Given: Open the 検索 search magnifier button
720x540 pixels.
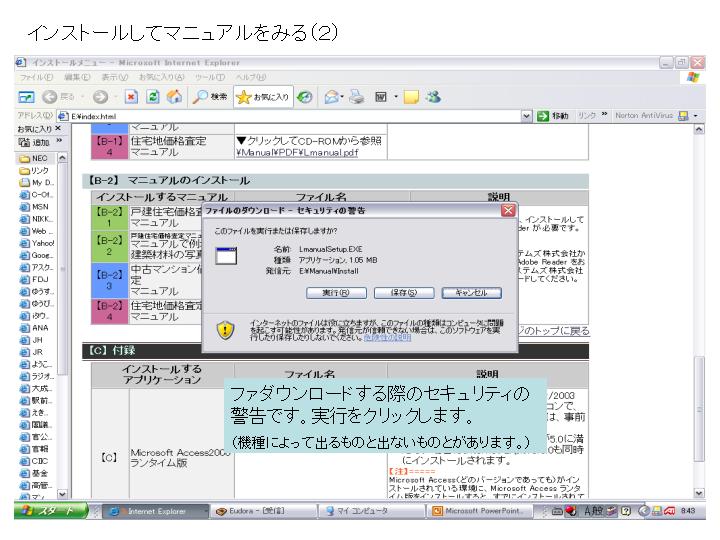Looking at the screenshot, I should click(x=209, y=97).
